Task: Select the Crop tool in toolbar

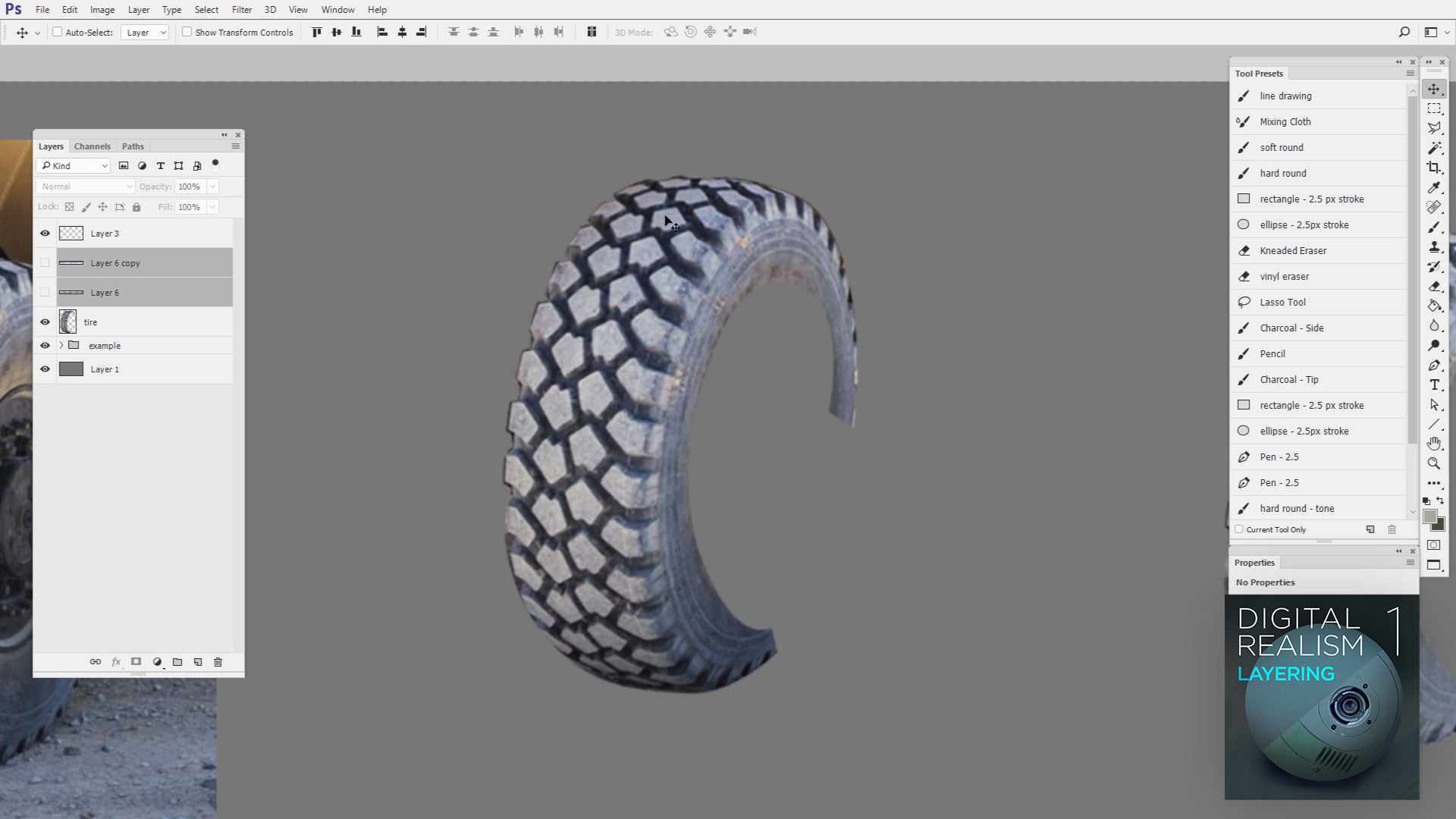Action: tap(1433, 168)
